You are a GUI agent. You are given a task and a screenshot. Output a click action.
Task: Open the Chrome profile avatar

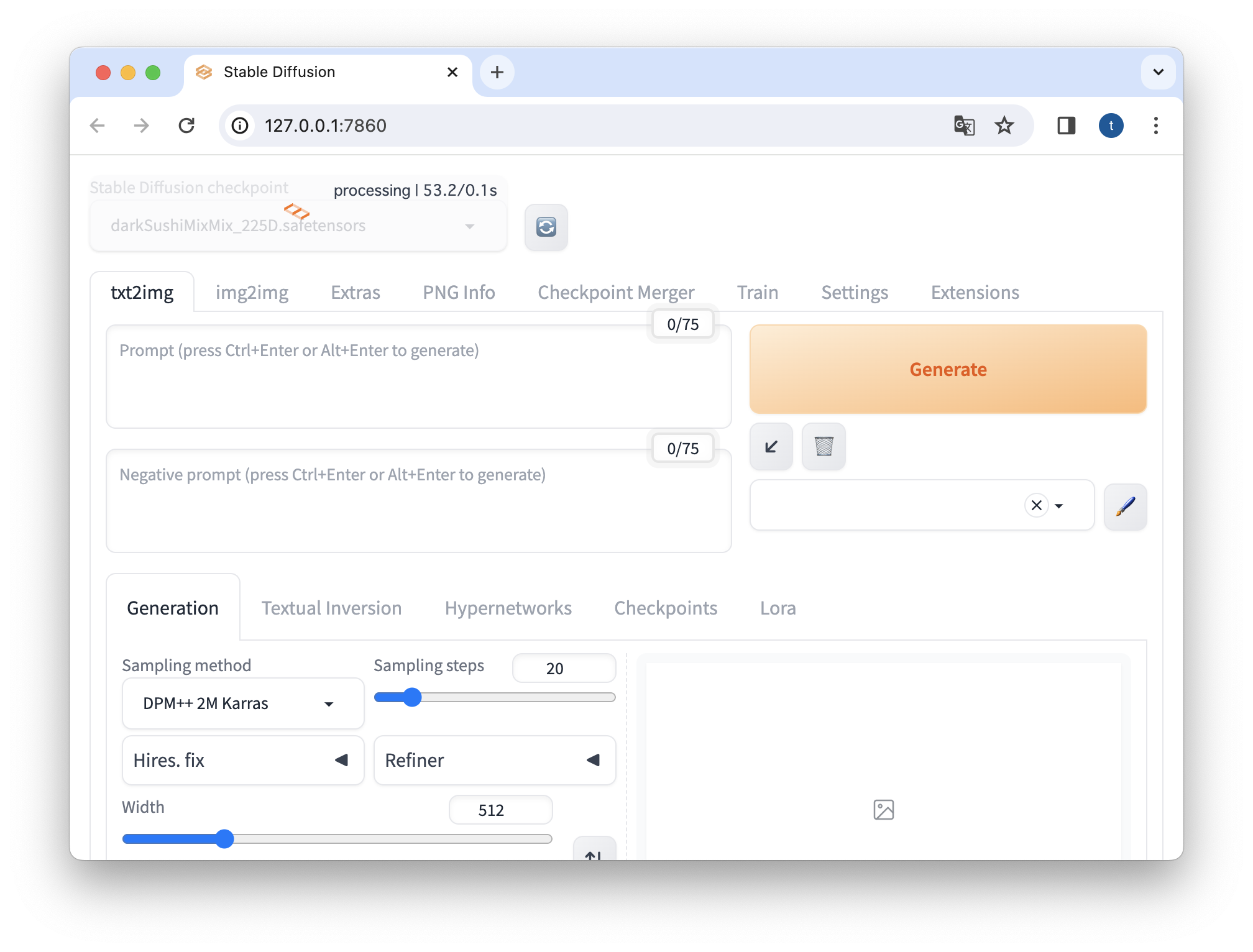[1111, 126]
